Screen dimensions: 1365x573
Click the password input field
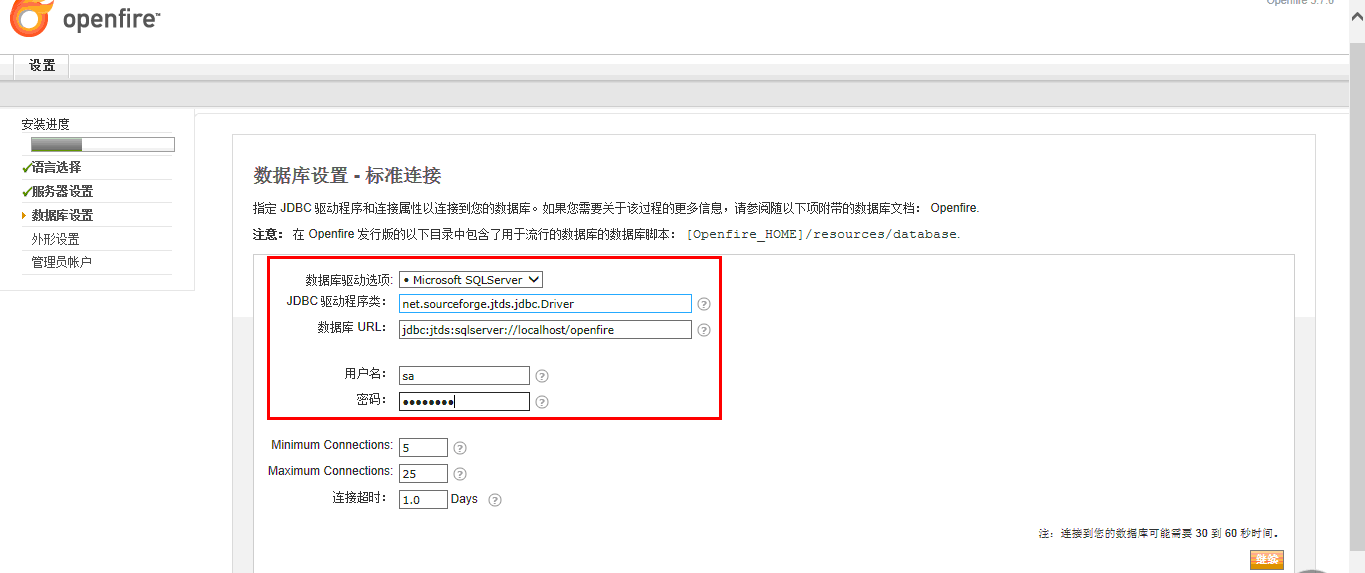pyautogui.click(x=464, y=402)
